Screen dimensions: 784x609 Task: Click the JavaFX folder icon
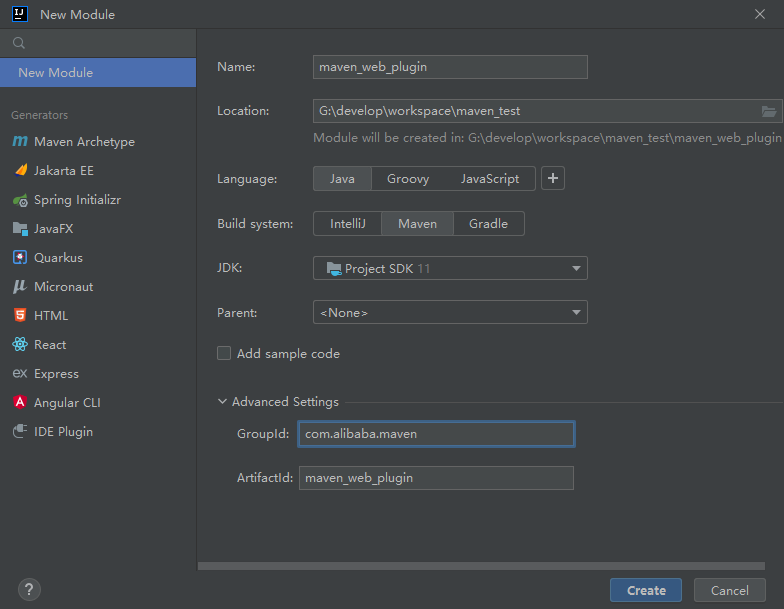[x=20, y=228]
